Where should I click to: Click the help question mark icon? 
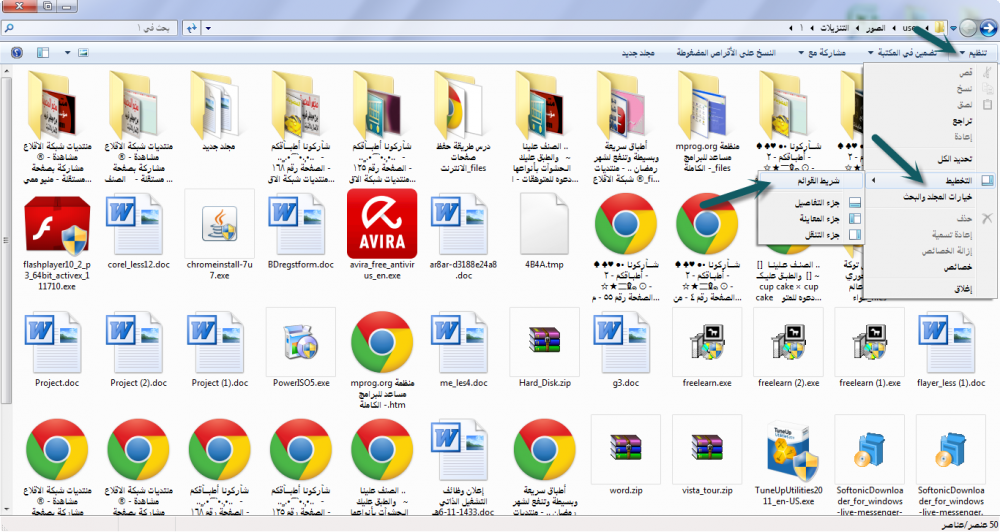[x=17, y=52]
